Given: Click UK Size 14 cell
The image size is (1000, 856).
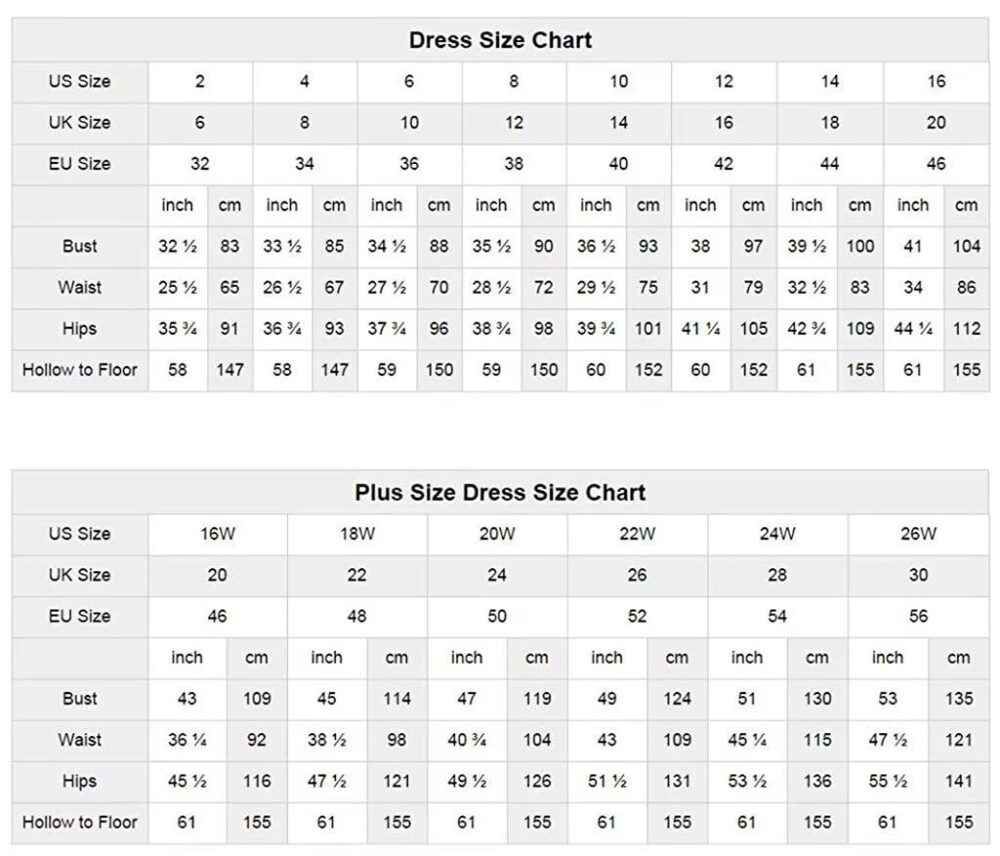Looking at the screenshot, I should click(x=619, y=123).
